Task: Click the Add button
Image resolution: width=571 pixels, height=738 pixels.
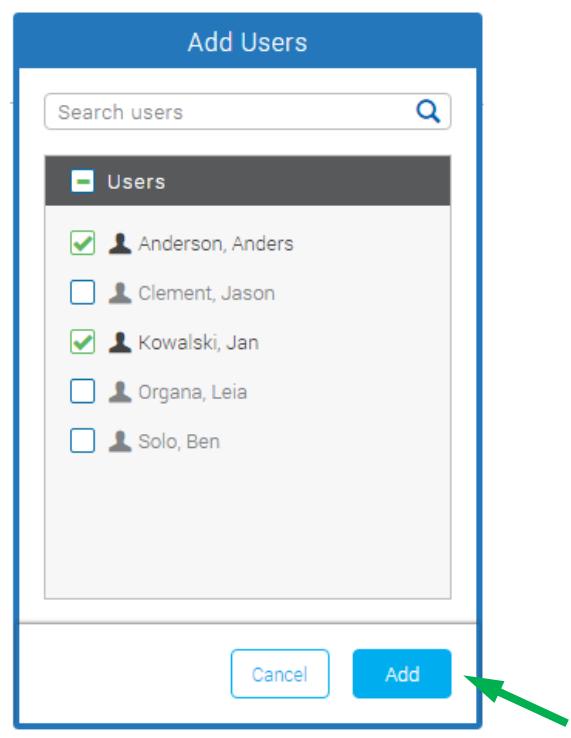Action: coord(402,674)
